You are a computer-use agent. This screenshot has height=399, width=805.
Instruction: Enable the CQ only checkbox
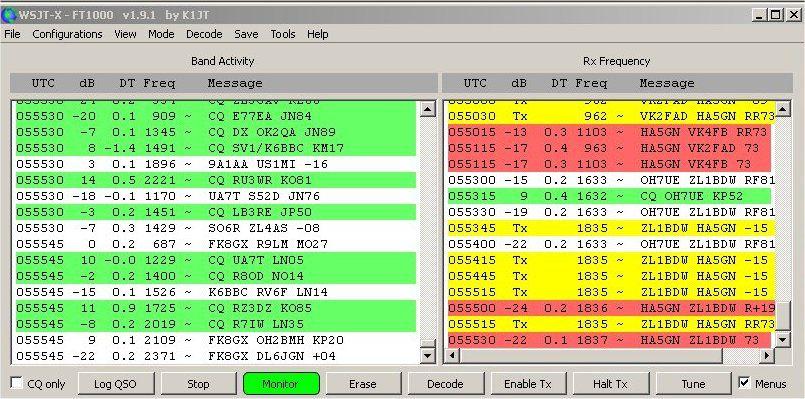coord(17,383)
